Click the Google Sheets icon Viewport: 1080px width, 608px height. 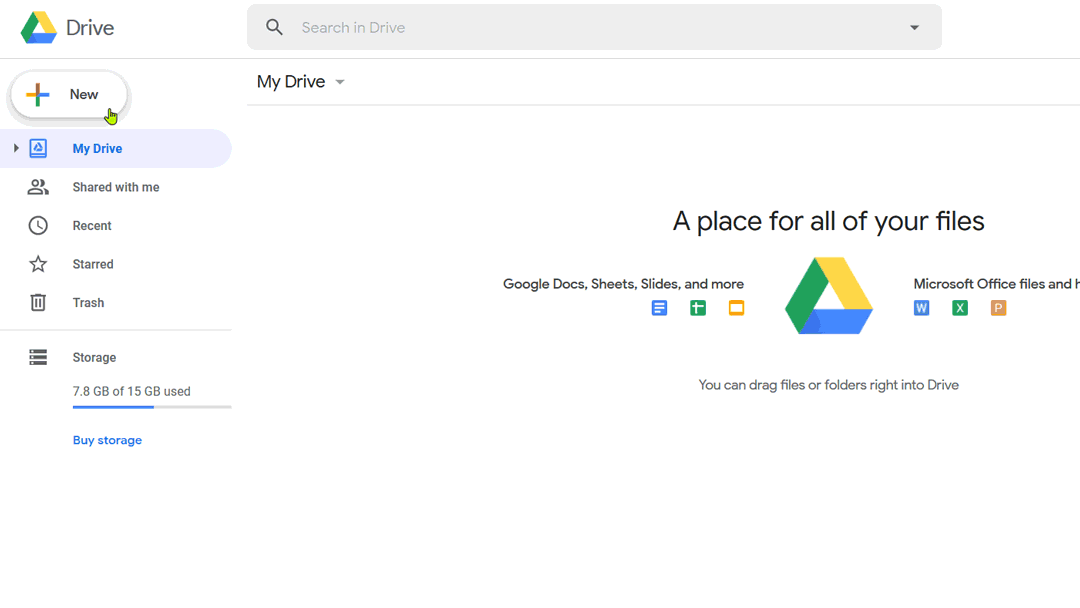click(x=697, y=308)
